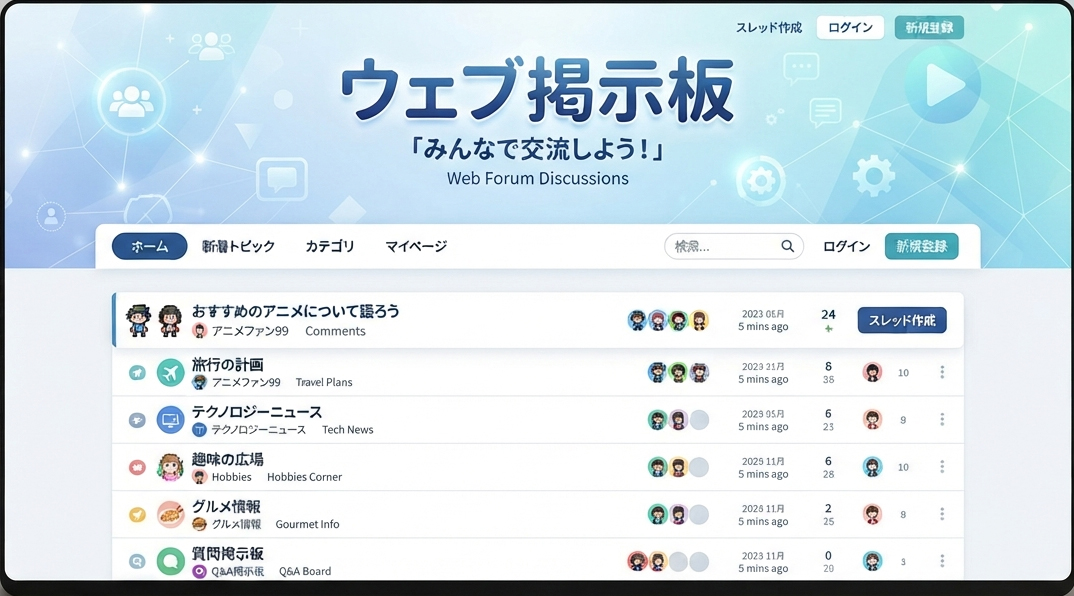Open thread おすすめのアニメについて語ろう
The height and width of the screenshot is (596, 1074).
pos(295,311)
